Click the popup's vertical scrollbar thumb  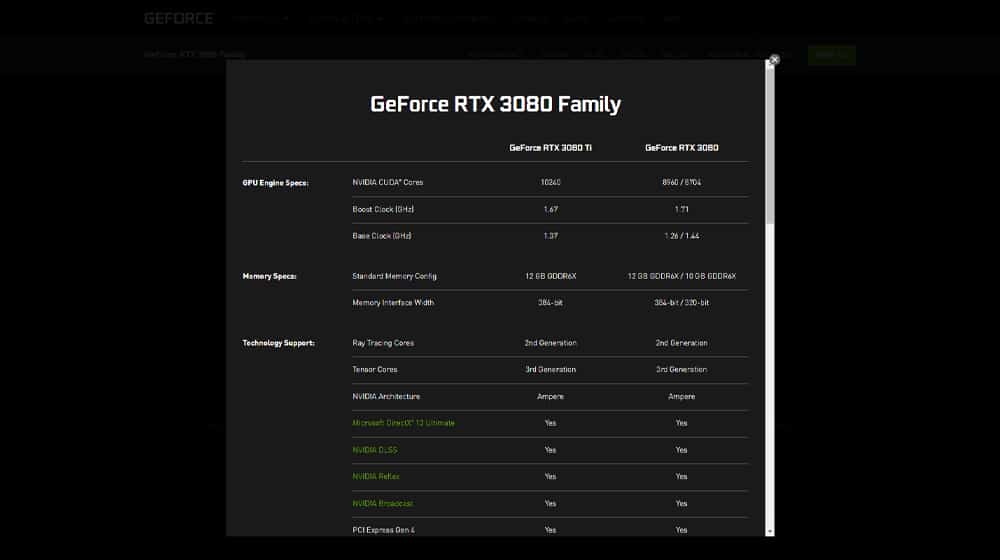click(770, 145)
